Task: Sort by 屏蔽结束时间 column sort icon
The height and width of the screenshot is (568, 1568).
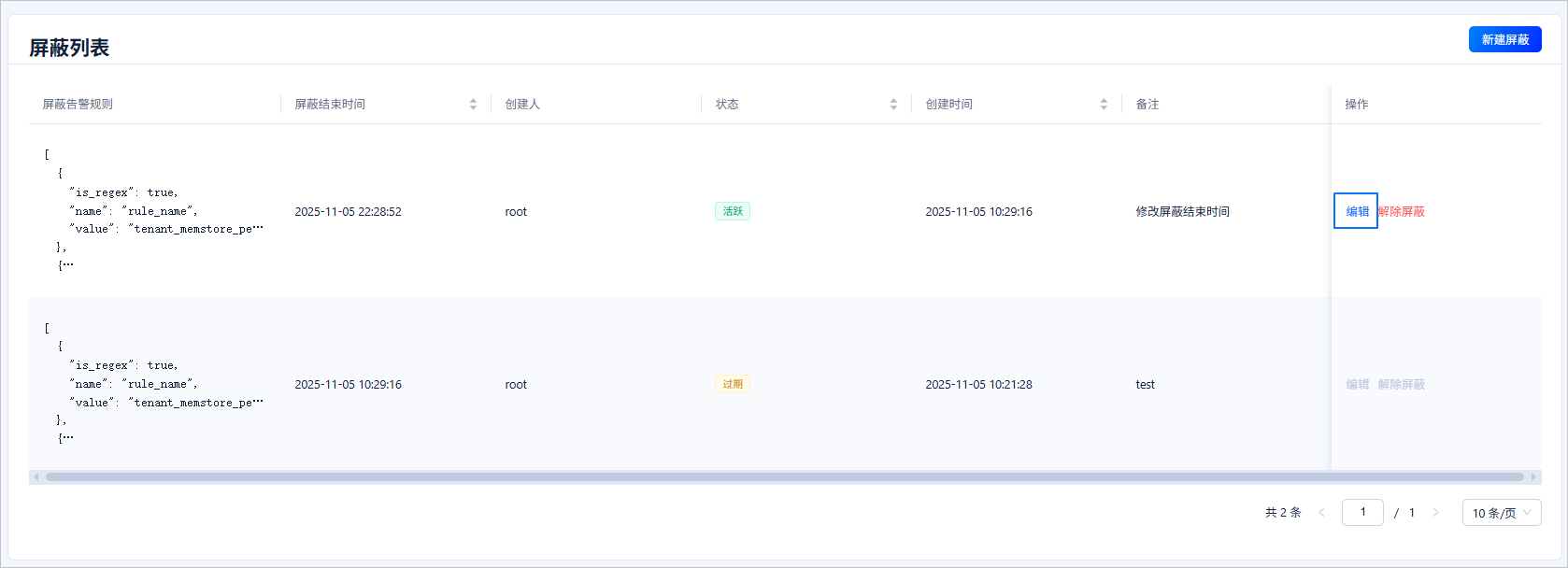Action: click(473, 105)
